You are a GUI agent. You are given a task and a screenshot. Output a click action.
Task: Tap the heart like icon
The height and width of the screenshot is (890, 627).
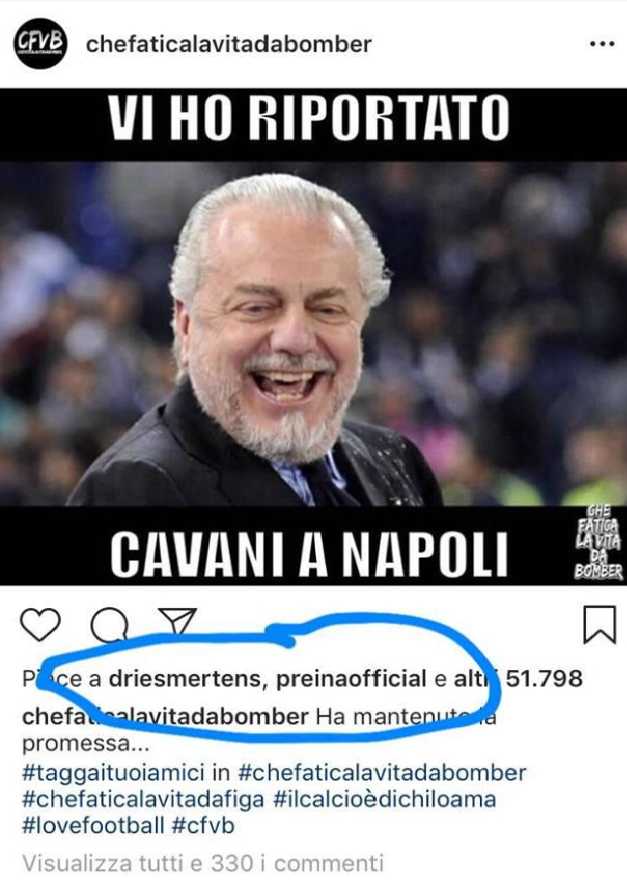[x=40, y=625]
